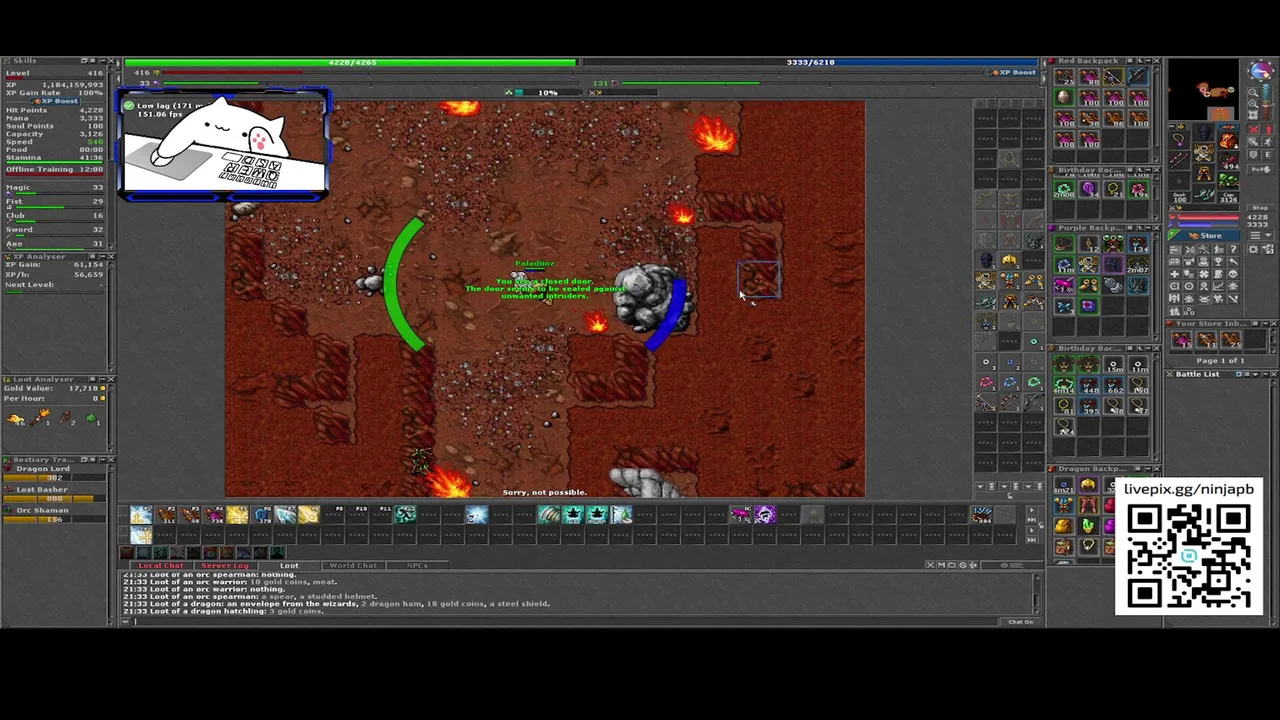Click the minimap compass rose
Viewport: 1280px width, 720px height.
pyautogui.click(x=1261, y=70)
